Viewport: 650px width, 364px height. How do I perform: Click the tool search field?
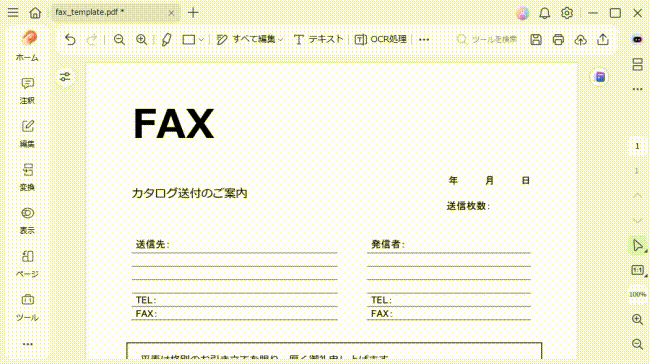pos(487,39)
